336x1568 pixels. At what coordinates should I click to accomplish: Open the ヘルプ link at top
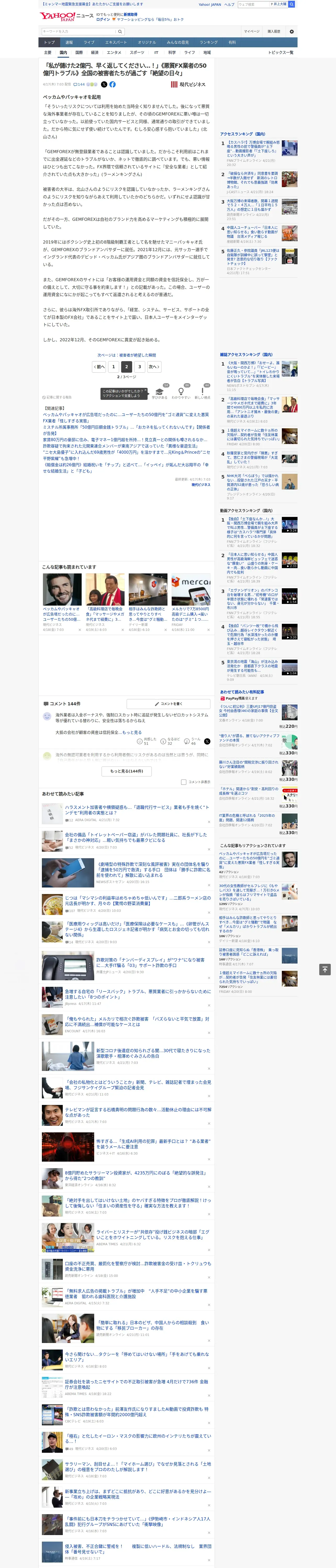click(229, 4)
